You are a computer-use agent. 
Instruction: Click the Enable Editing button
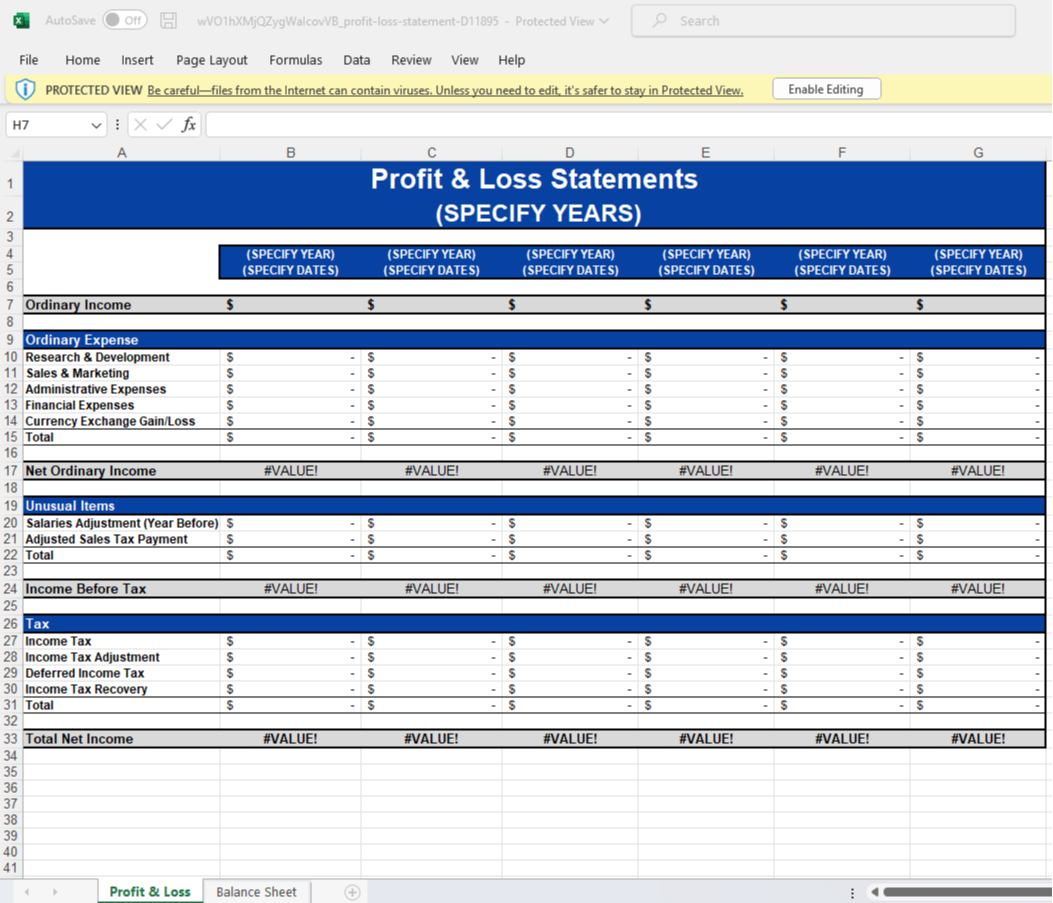pos(826,89)
